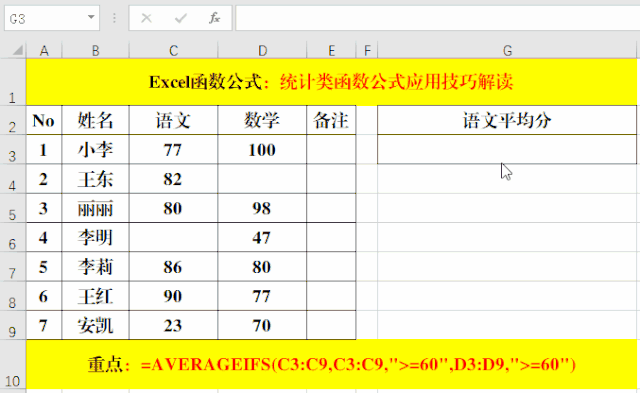Click 李明's 数学 score 47

tap(262, 238)
